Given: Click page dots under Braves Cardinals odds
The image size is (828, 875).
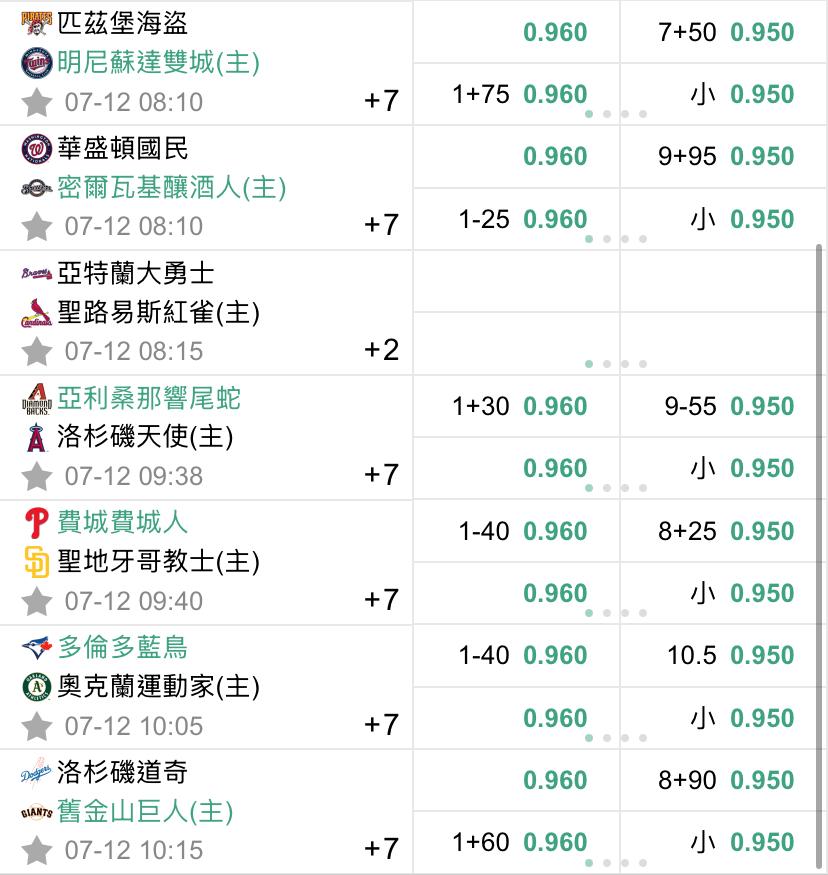Looking at the screenshot, I should 615,364.
